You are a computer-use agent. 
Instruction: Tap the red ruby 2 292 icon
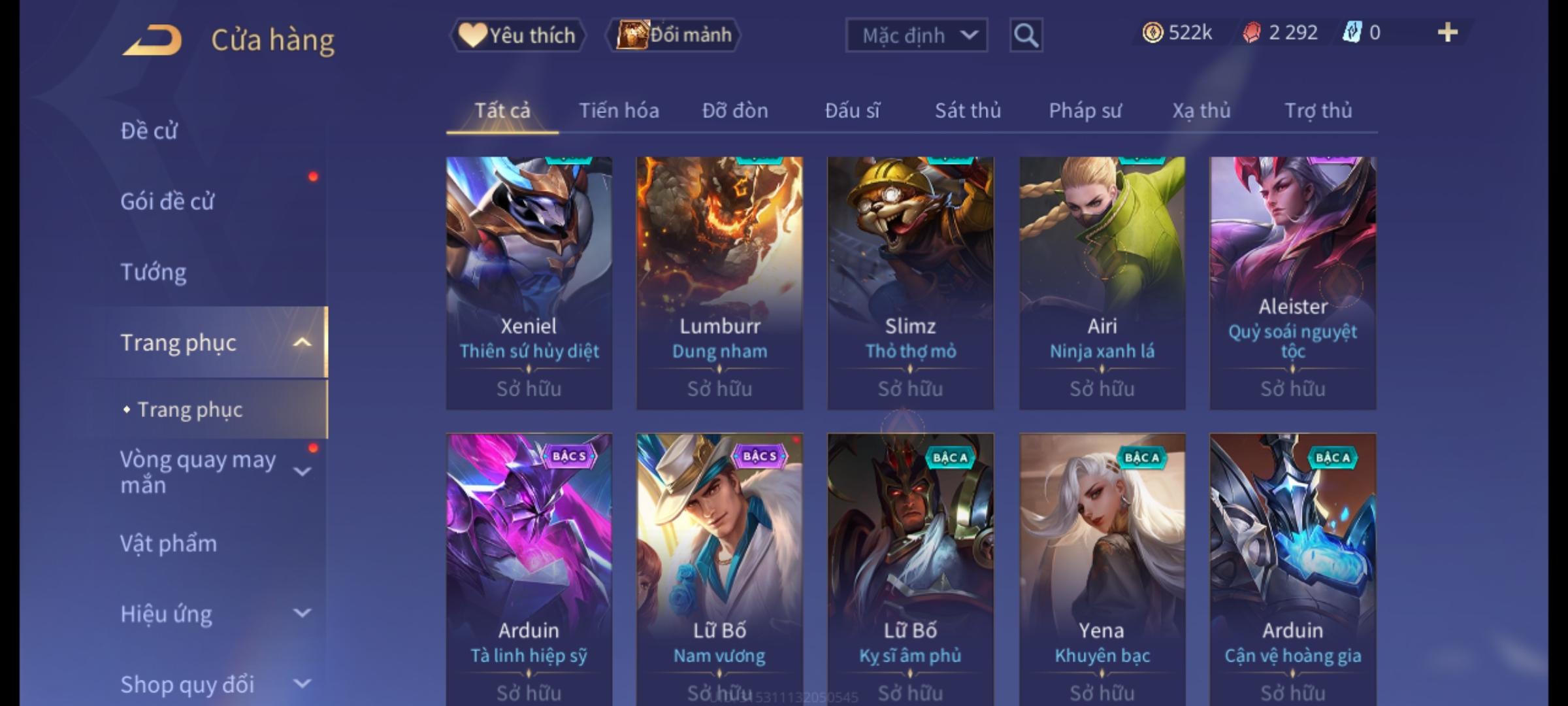(1252, 33)
